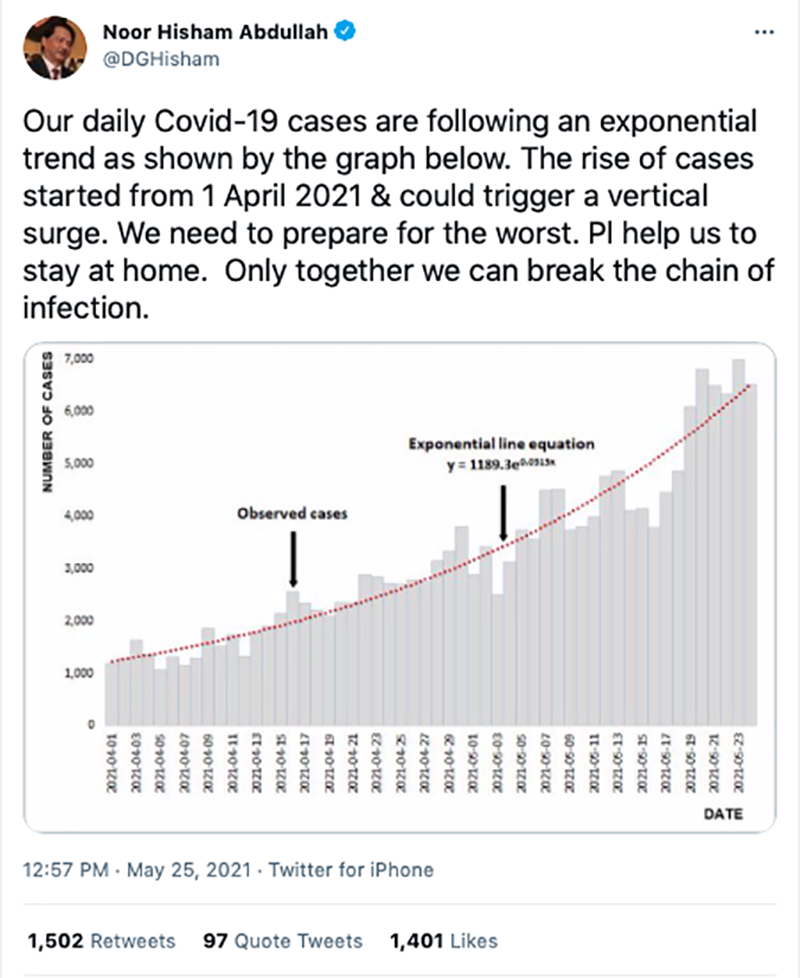Viewport: 800px width, 978px height.
Task: Click the arrow below the exponential equation
Action: click(x=503, y=514)
